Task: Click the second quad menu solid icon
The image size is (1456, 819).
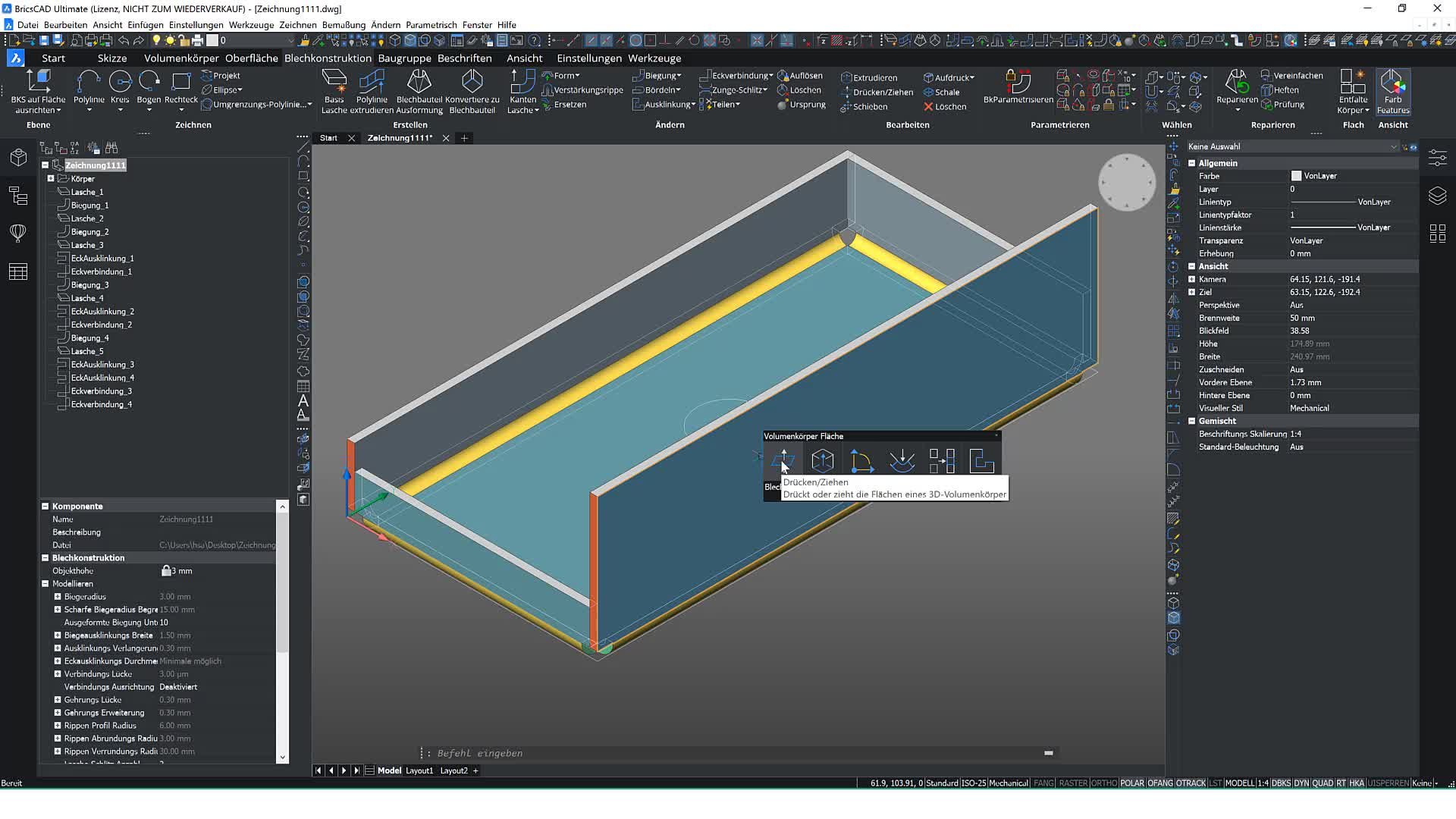Action: tap(823, 460)
